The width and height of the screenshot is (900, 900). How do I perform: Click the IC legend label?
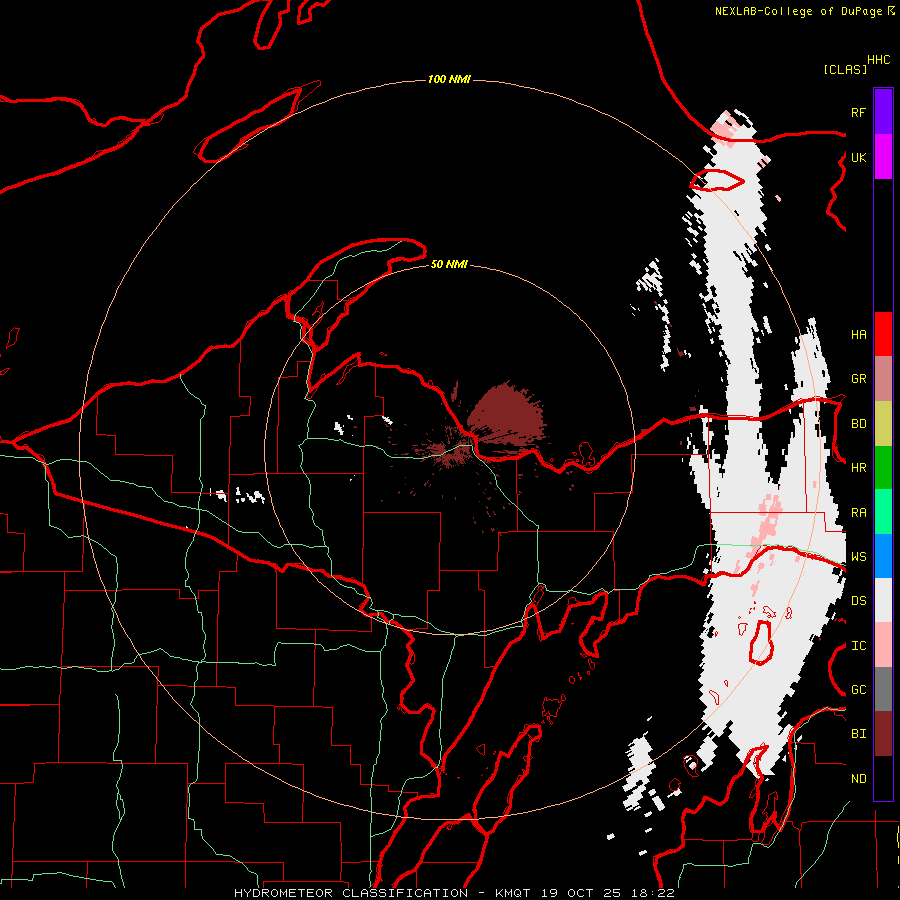(x=858, y=646)
